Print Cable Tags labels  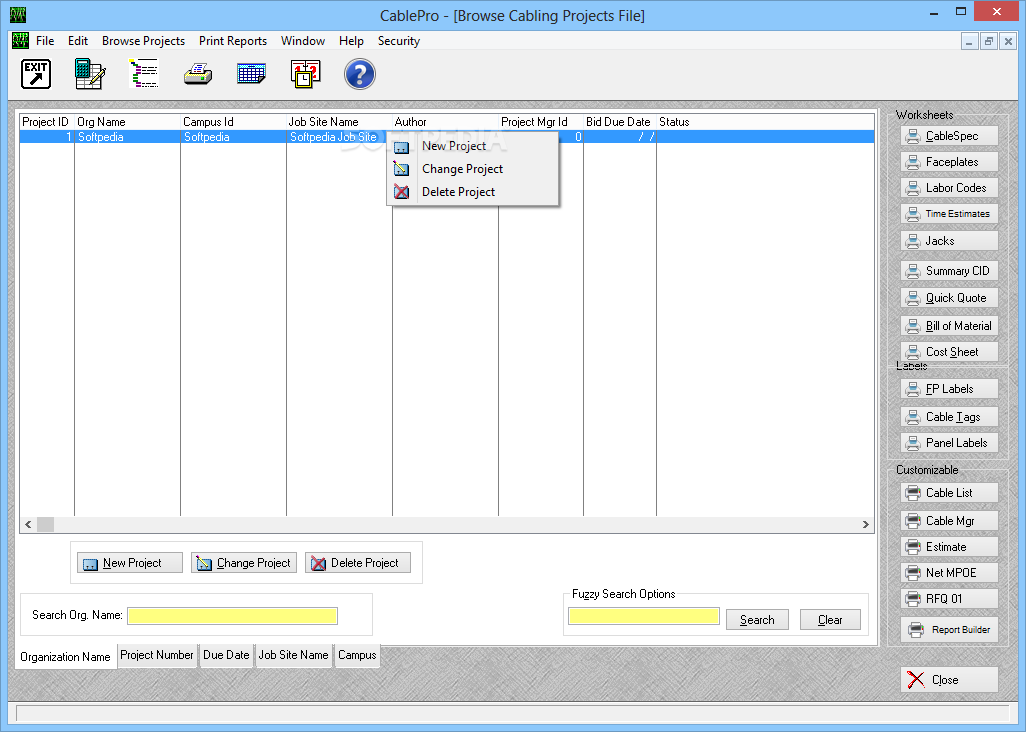coord(949,417)
